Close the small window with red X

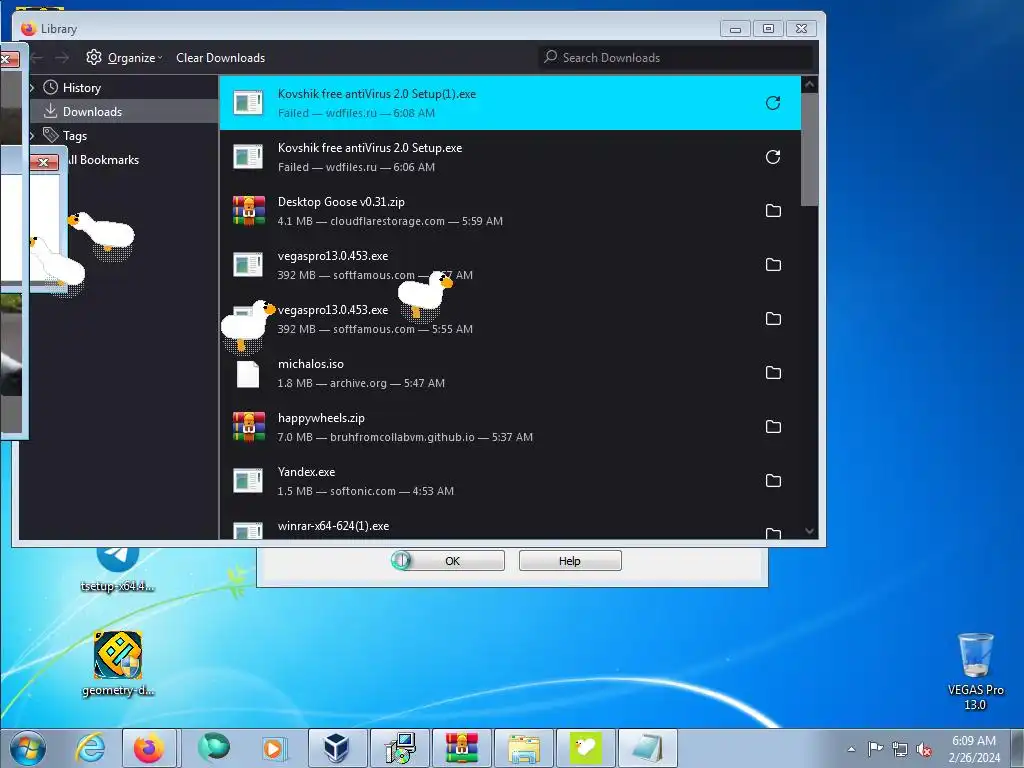[x=44, y=162]
